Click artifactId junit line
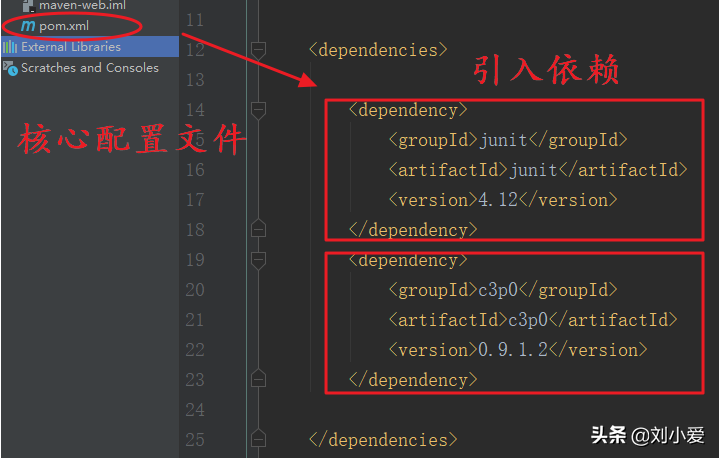Screen dimensions: 719x459 pyautogui.click(x=538, y=170)
